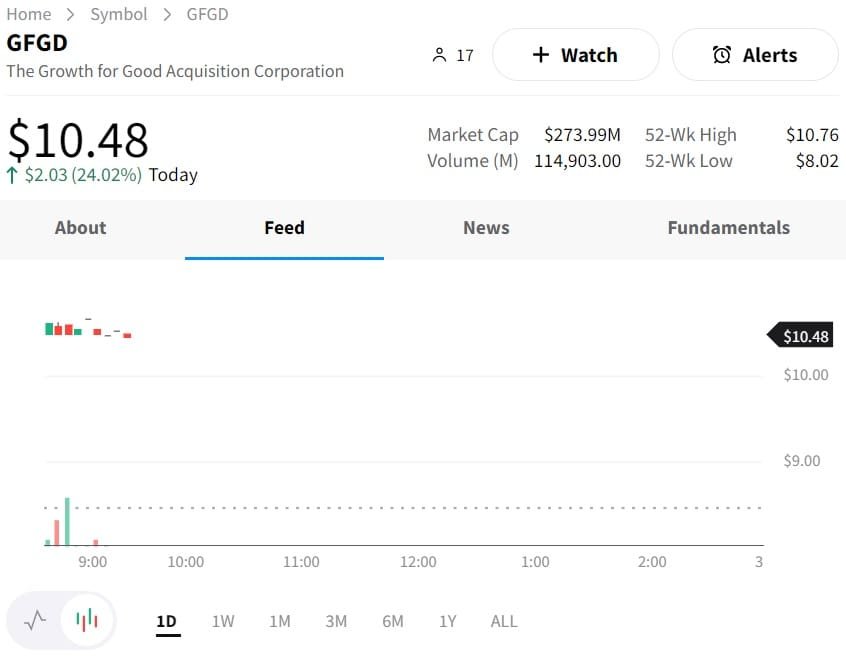Open the About tab
The image size is (846, 656).
click(80, 228)
